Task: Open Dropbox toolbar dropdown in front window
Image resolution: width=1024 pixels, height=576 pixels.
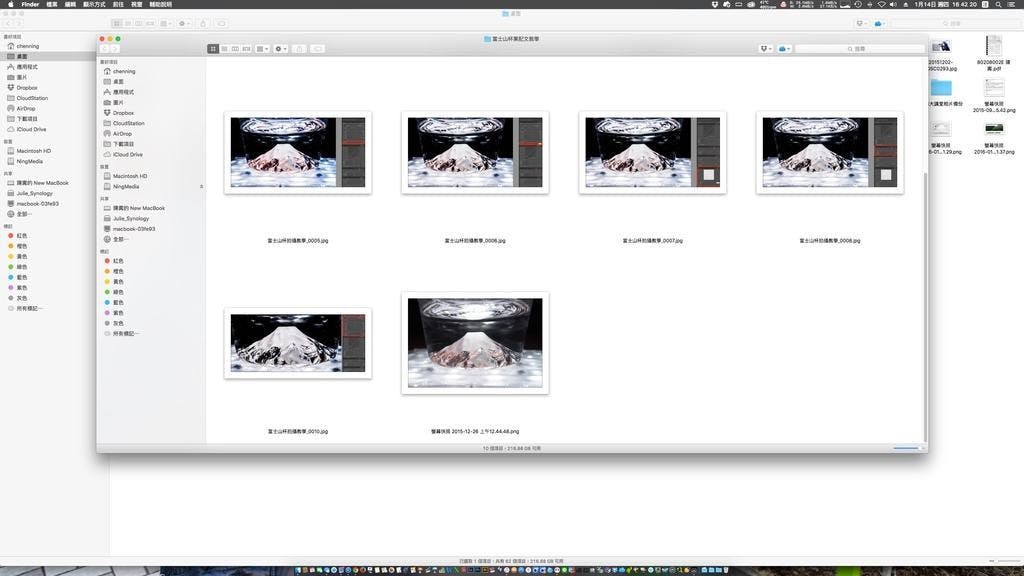Action: point(766,49)
